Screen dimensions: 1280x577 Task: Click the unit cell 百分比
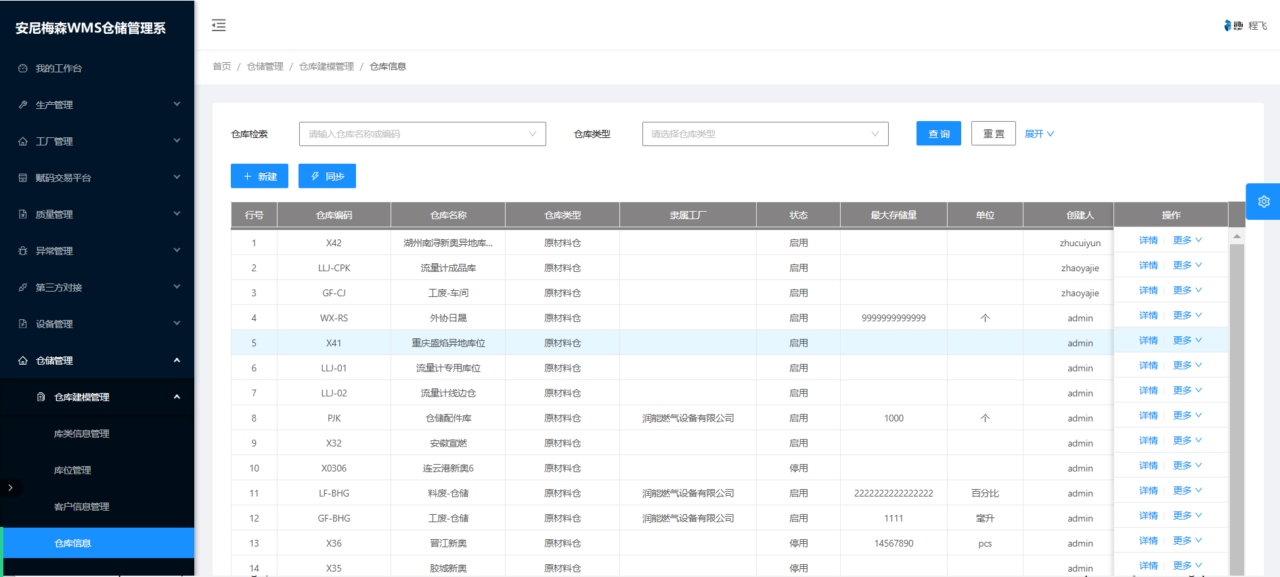coord(985,493)
